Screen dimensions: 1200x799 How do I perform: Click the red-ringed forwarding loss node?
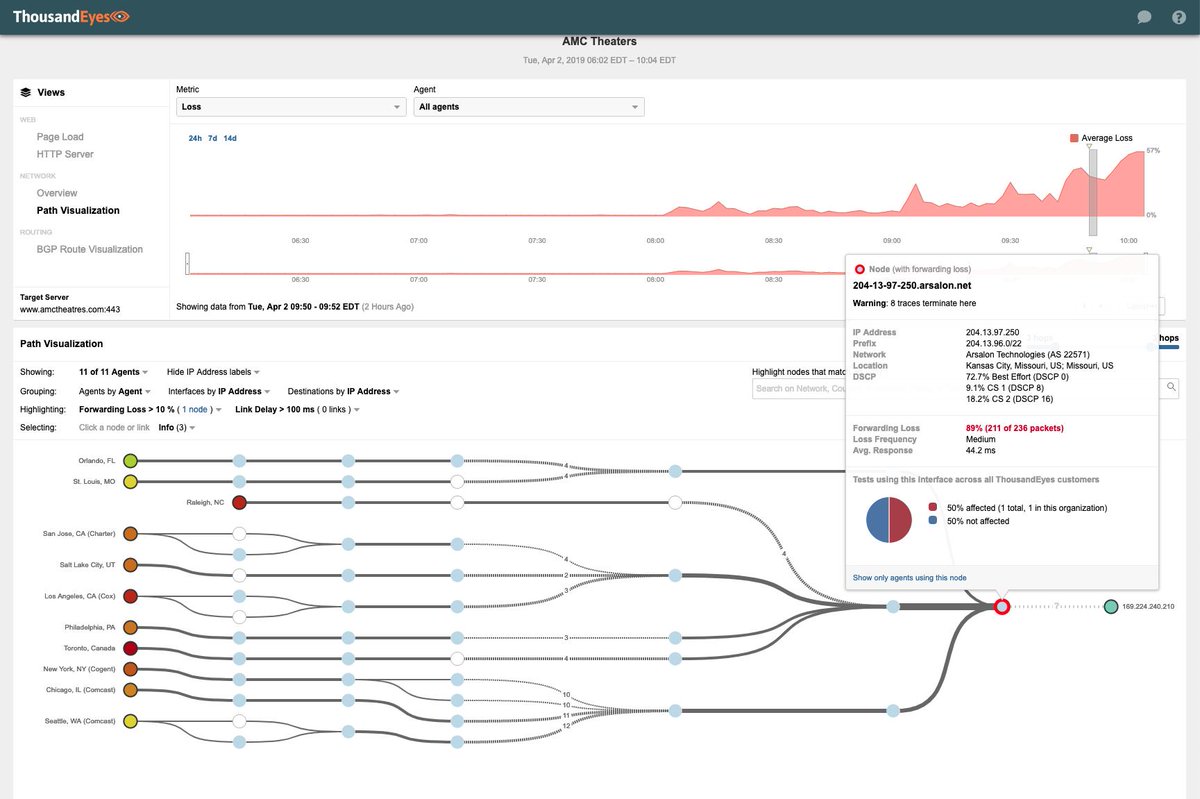1001,606
